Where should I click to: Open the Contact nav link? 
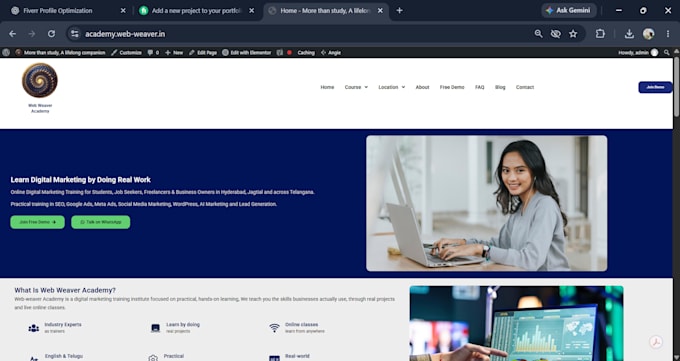click(x=525, y=87)
